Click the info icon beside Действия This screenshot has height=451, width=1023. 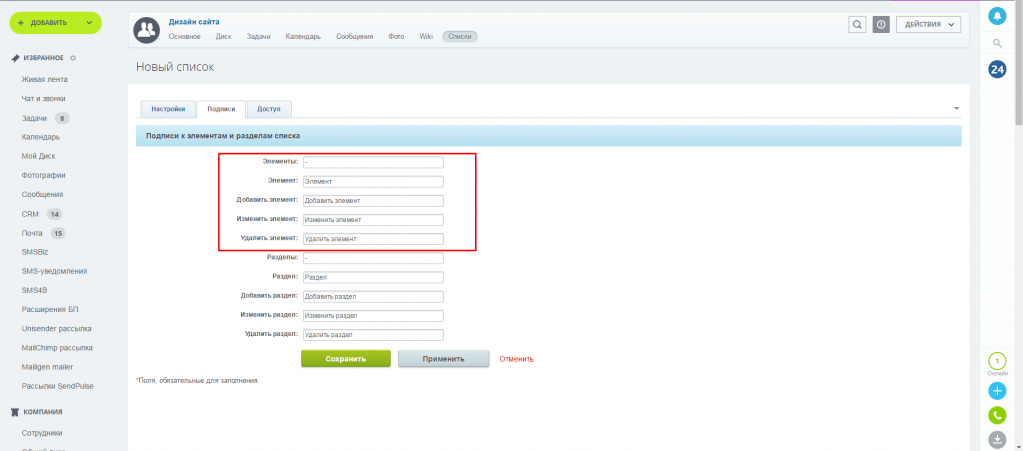tap(881, 25)
